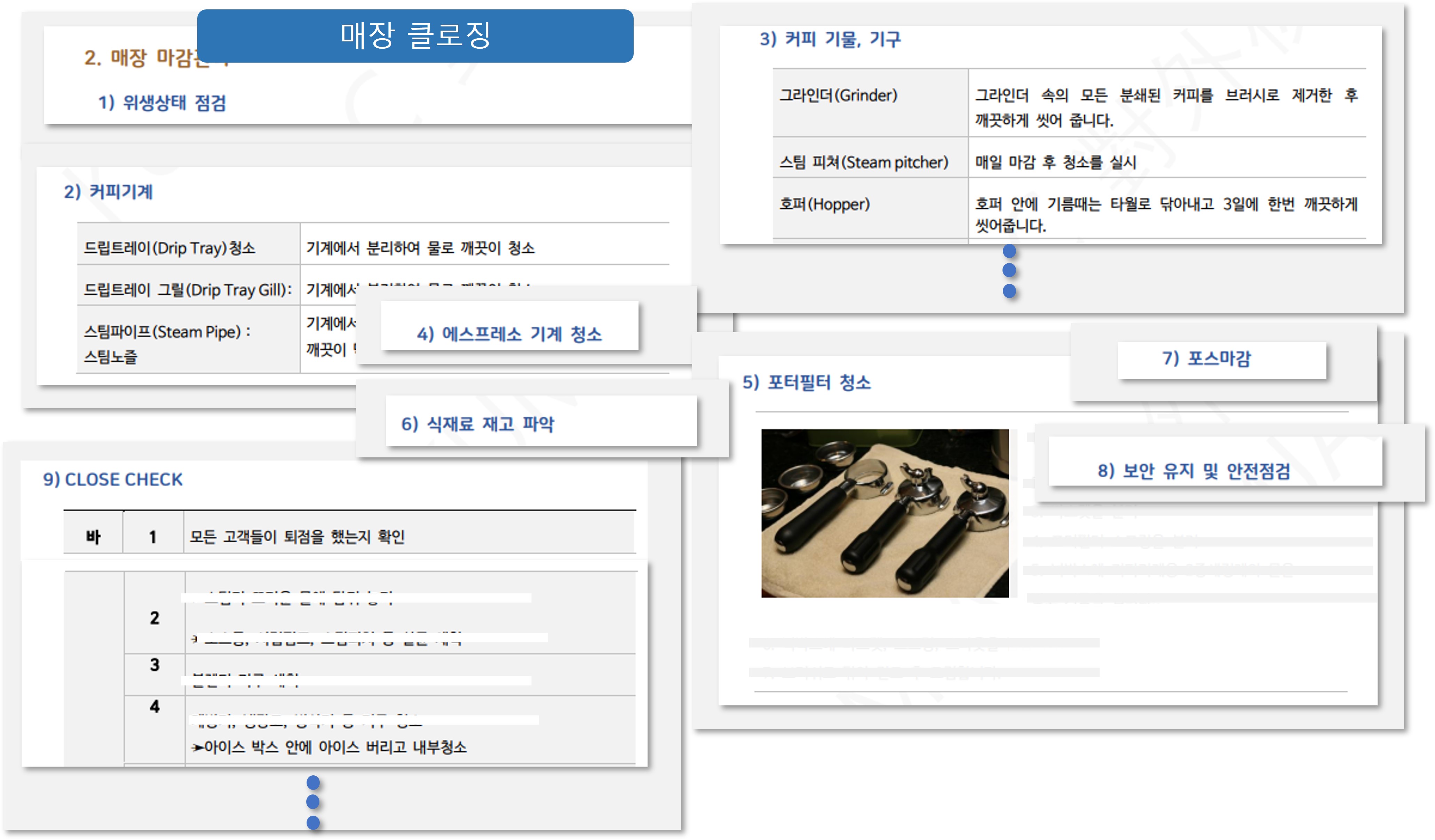Click the middle blue dot below CLOSE CHECK table
The width and height of the screenshot is (1435, 840).
tap(312, 802)
